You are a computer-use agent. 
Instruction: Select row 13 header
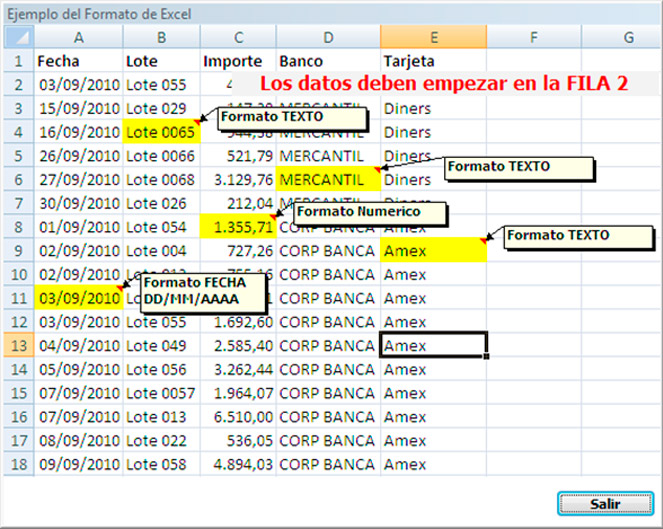coord(18,346)
